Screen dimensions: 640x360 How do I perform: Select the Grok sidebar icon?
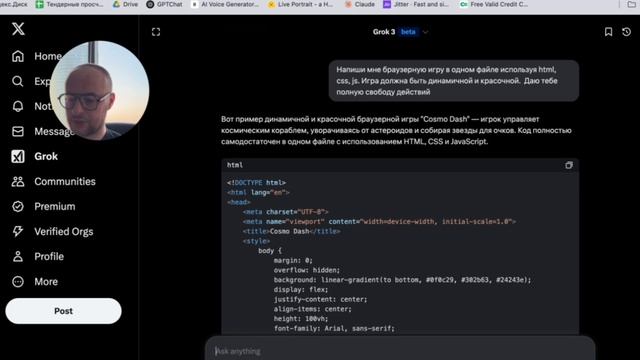pos(18,156)
